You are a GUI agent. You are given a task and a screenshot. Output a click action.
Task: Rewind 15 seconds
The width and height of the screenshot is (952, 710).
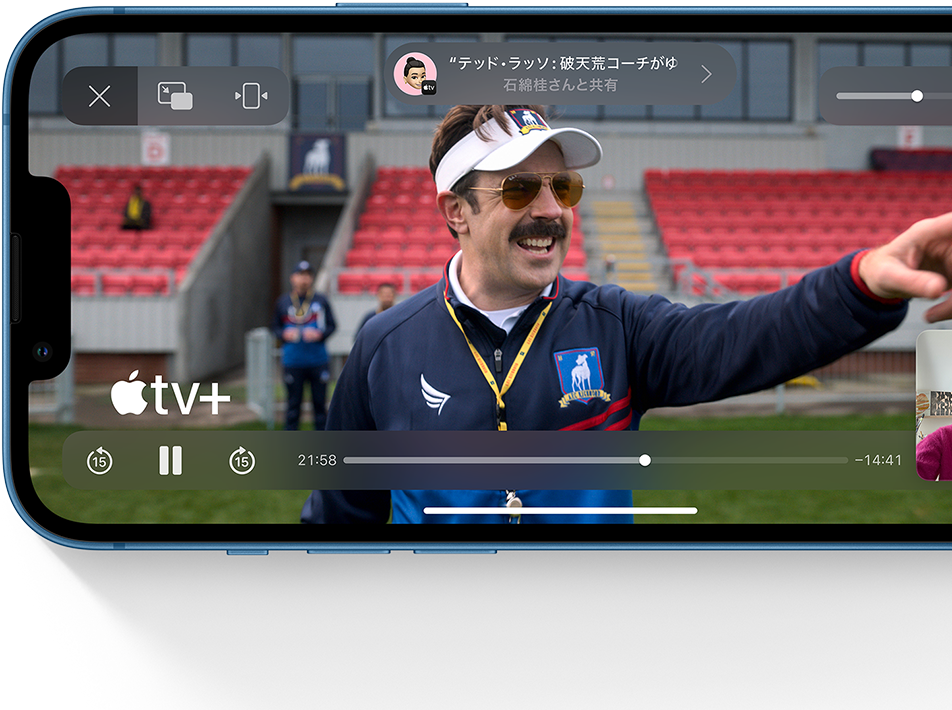click(x=100, y=461)
